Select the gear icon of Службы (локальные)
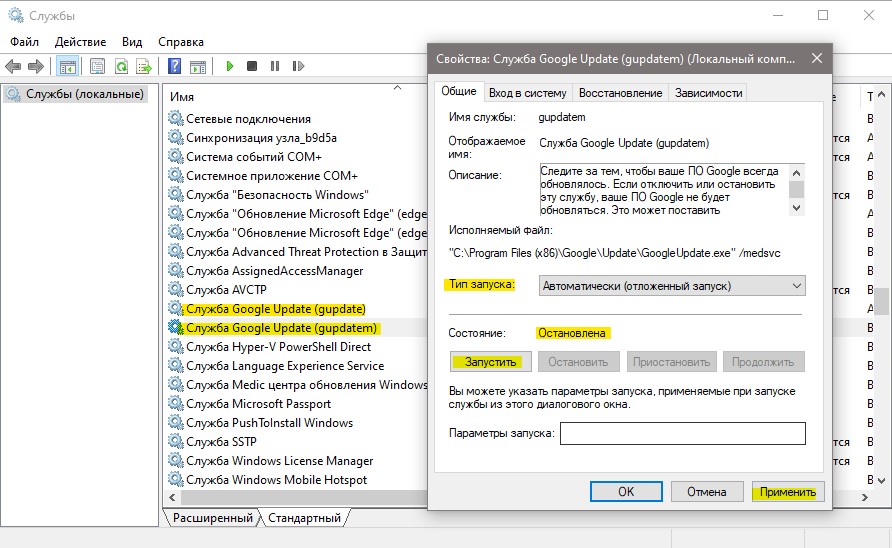The width and height of the screenshot is (892, 548). [14, 94]
